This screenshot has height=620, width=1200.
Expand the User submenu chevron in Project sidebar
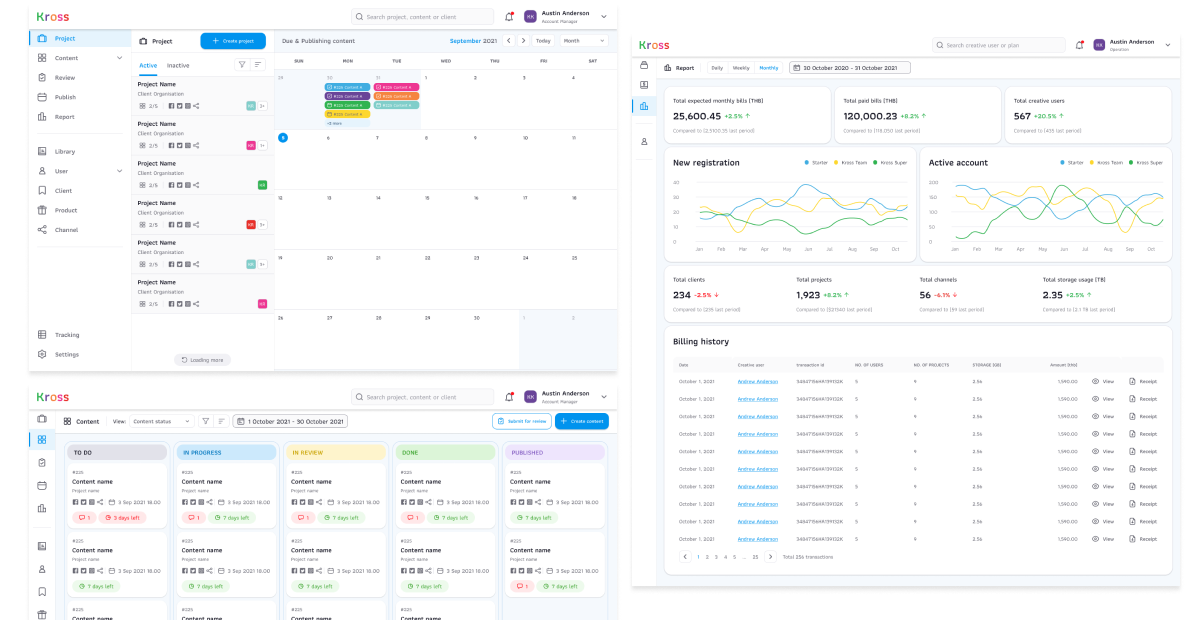click(120, 171)
